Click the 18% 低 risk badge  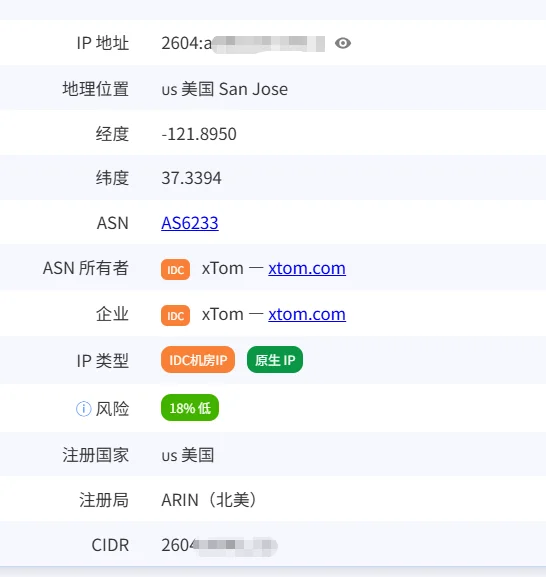pos(190,408)
